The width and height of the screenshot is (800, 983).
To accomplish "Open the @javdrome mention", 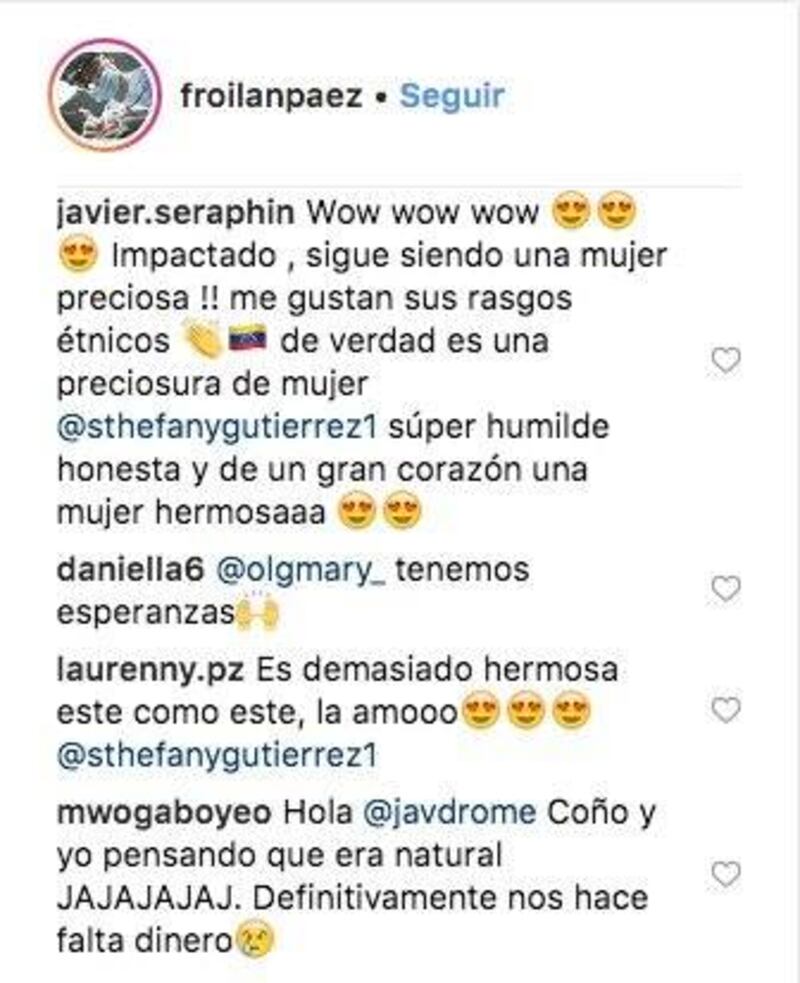I will pyautogui.click(x=449, y=814).
